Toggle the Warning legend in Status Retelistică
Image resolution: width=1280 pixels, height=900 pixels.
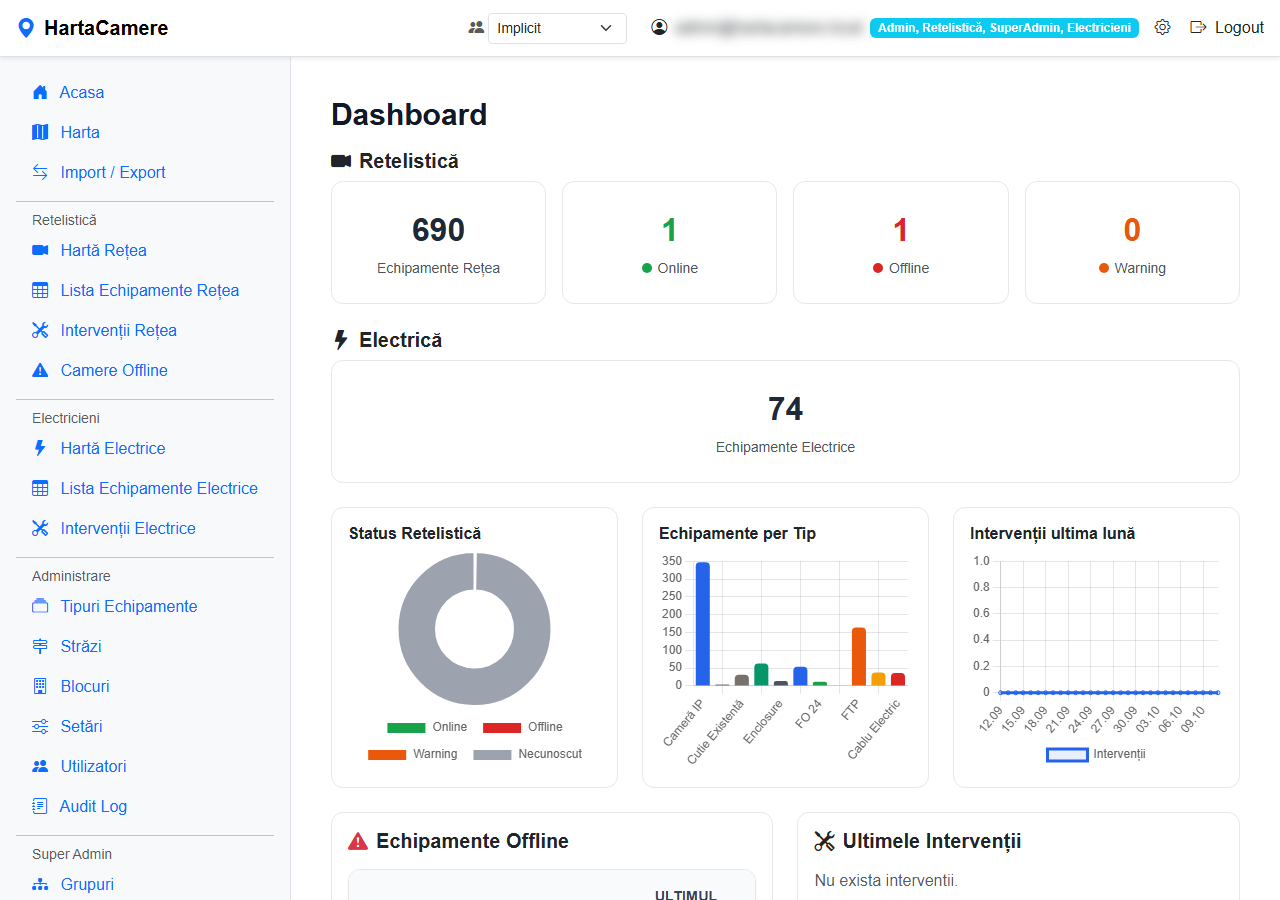click(x=413, y=754)
